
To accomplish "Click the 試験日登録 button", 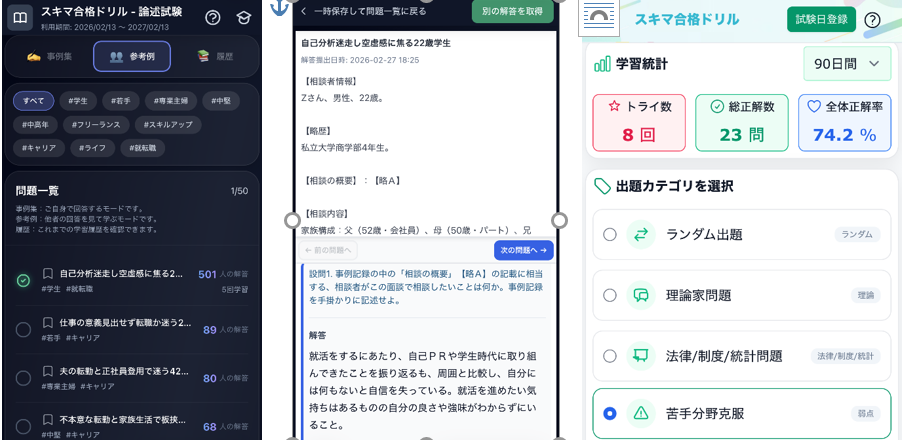I will [821, 20].
